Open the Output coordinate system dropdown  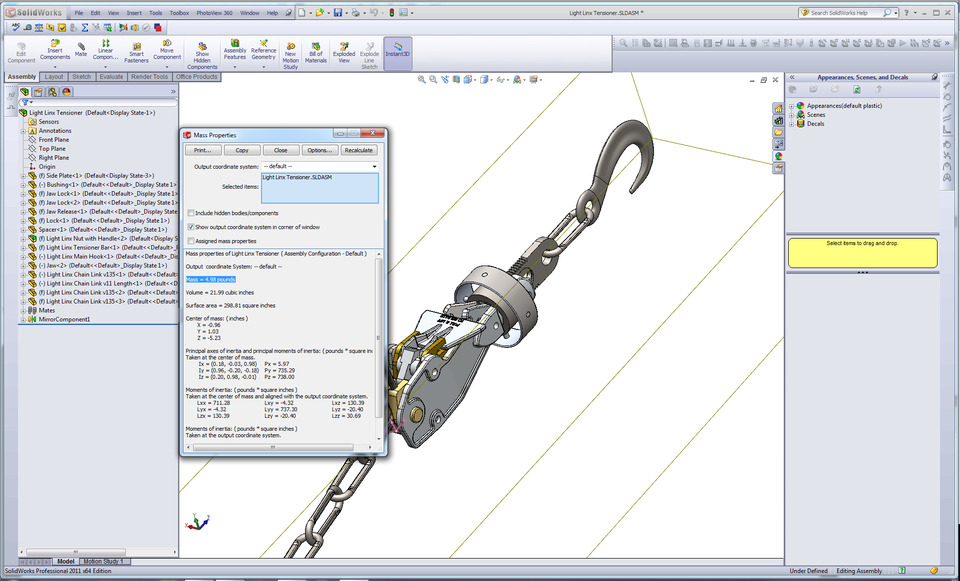pyautogui.click(x=375, y=166)
